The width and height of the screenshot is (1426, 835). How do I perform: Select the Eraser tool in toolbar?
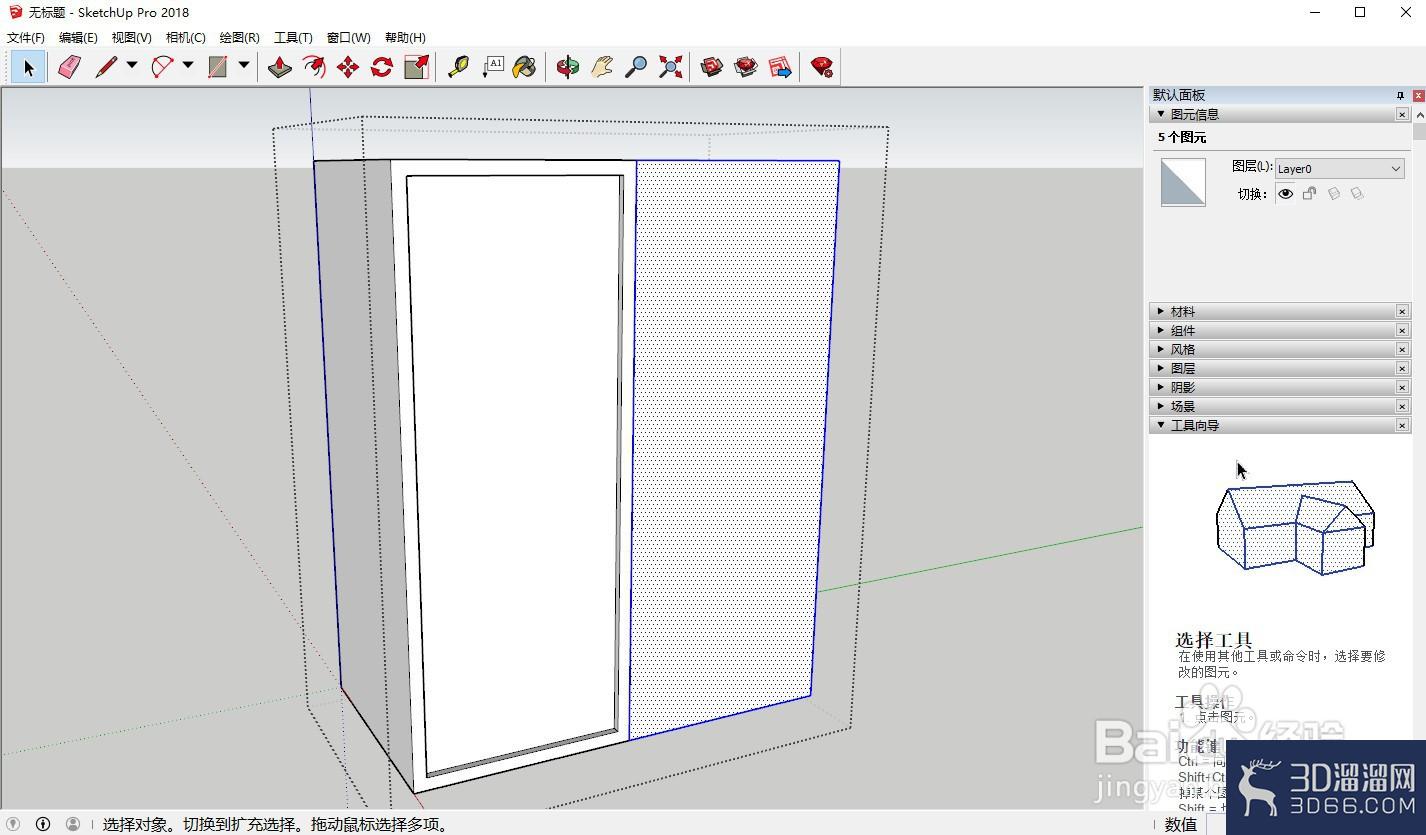[x=69, y=67]
